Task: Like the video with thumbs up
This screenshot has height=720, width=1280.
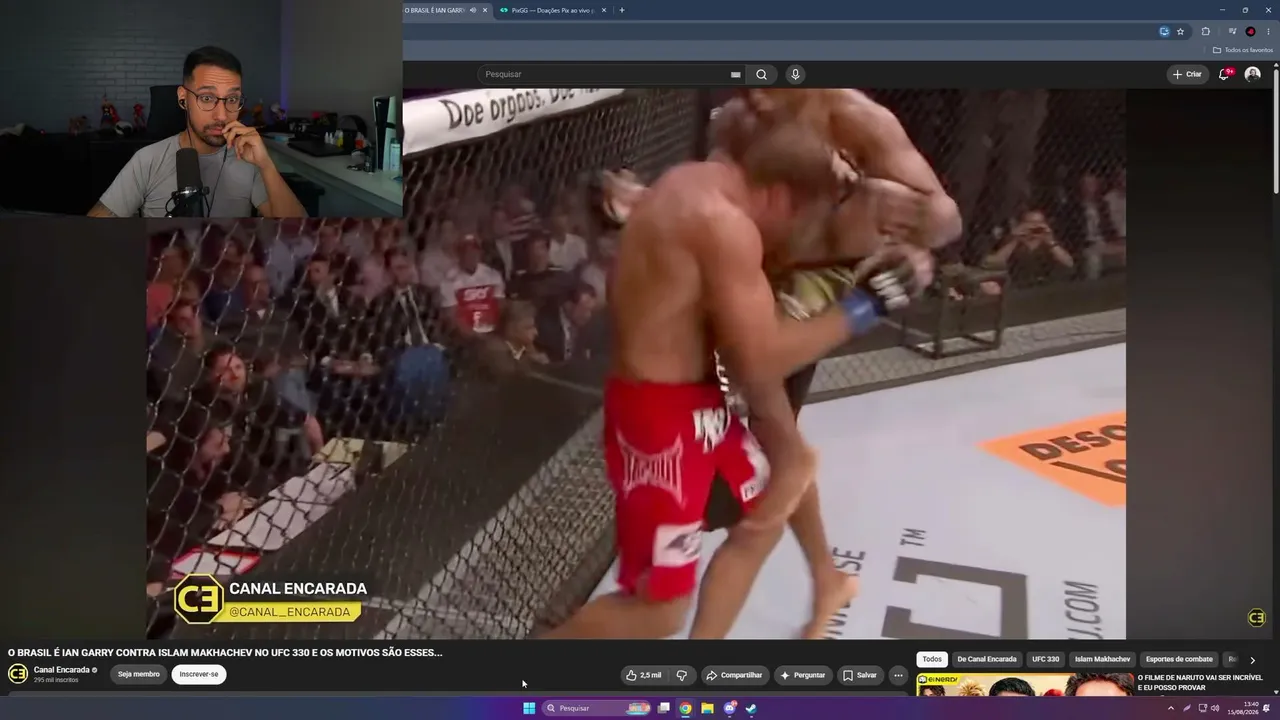Action: pyautogui.click(x=643, y=675)
